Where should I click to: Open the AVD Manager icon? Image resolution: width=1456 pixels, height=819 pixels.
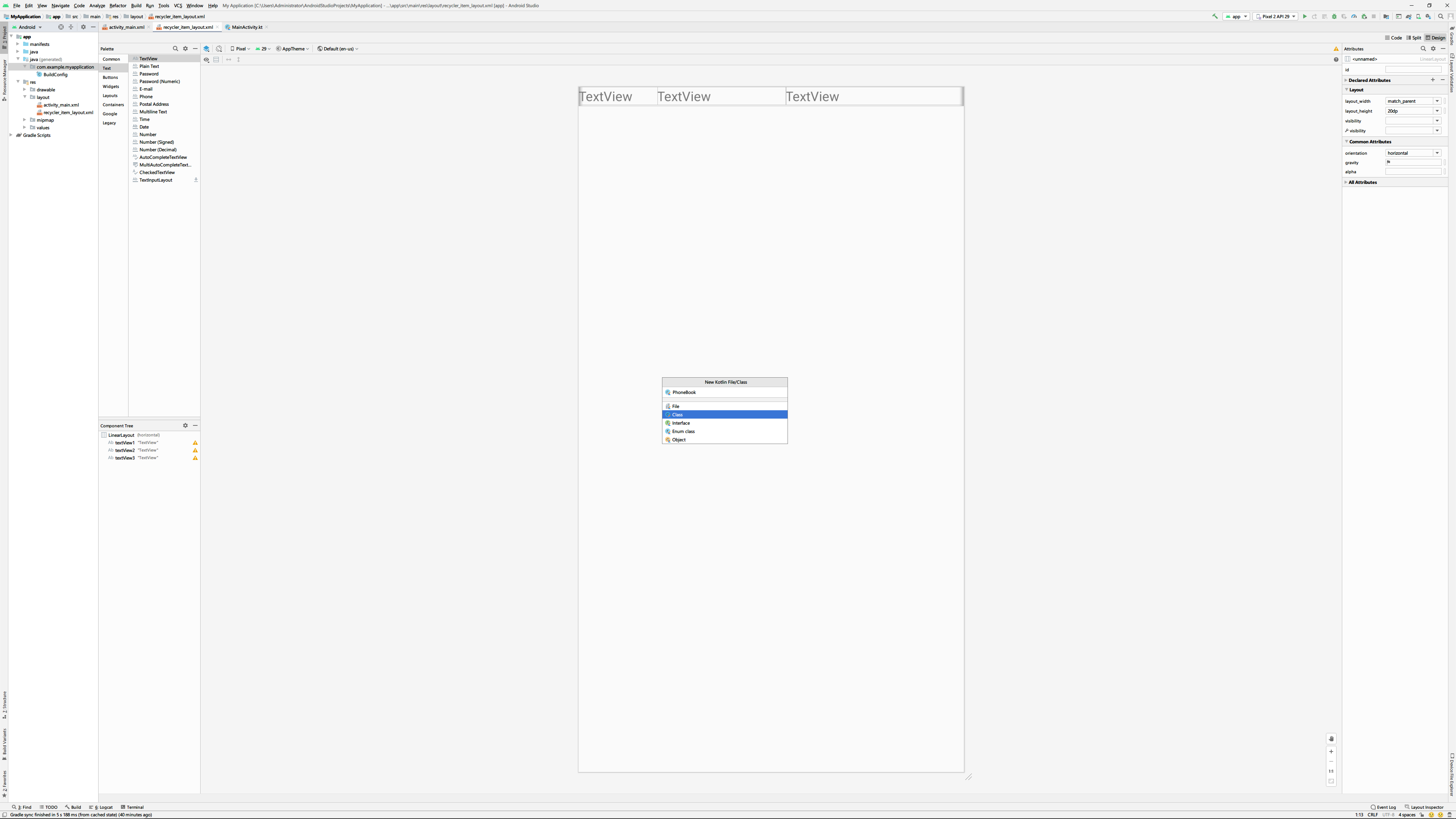click(1419, 16)
